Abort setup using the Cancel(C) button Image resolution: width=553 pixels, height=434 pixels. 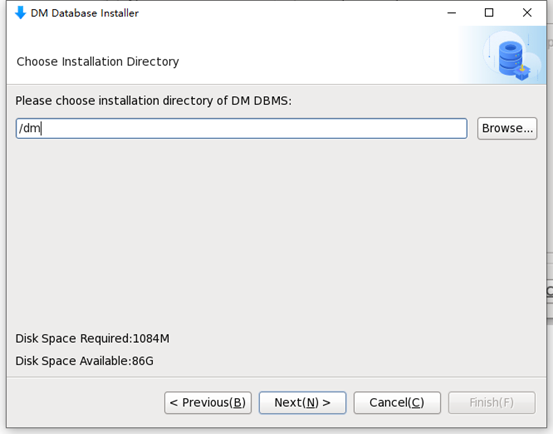click(x=397, y=403)
